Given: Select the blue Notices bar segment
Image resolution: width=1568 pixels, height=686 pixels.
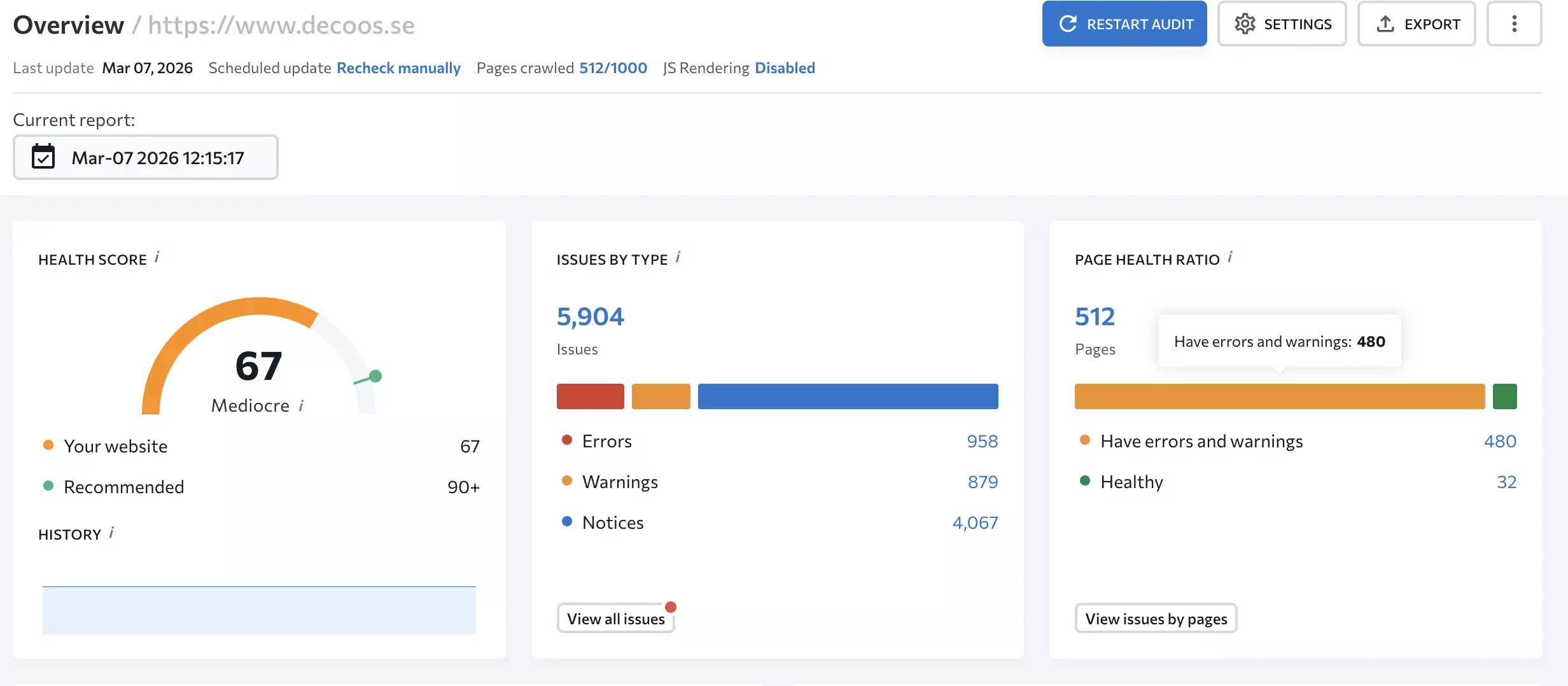Looking at the screenshot, I should [x=848, y=396].
